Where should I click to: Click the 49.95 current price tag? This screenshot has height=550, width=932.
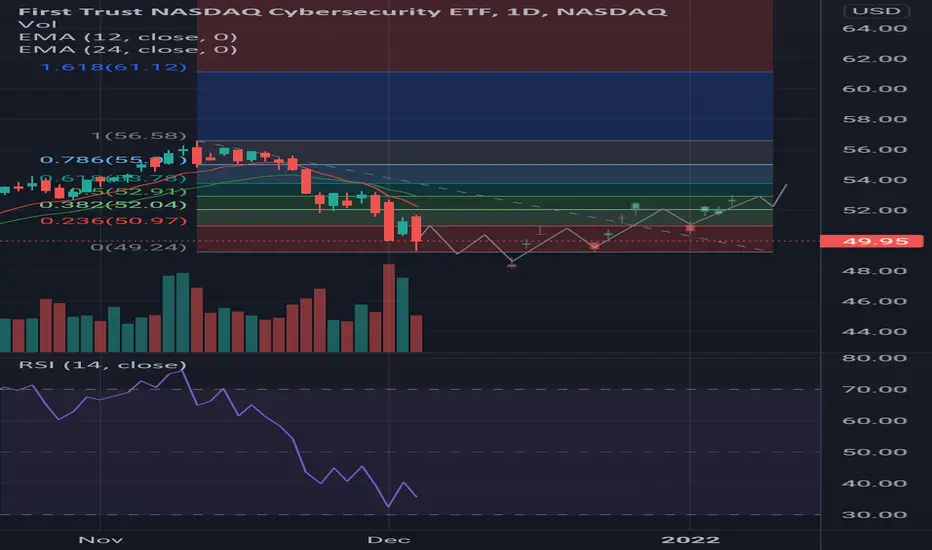pos(871,241)
